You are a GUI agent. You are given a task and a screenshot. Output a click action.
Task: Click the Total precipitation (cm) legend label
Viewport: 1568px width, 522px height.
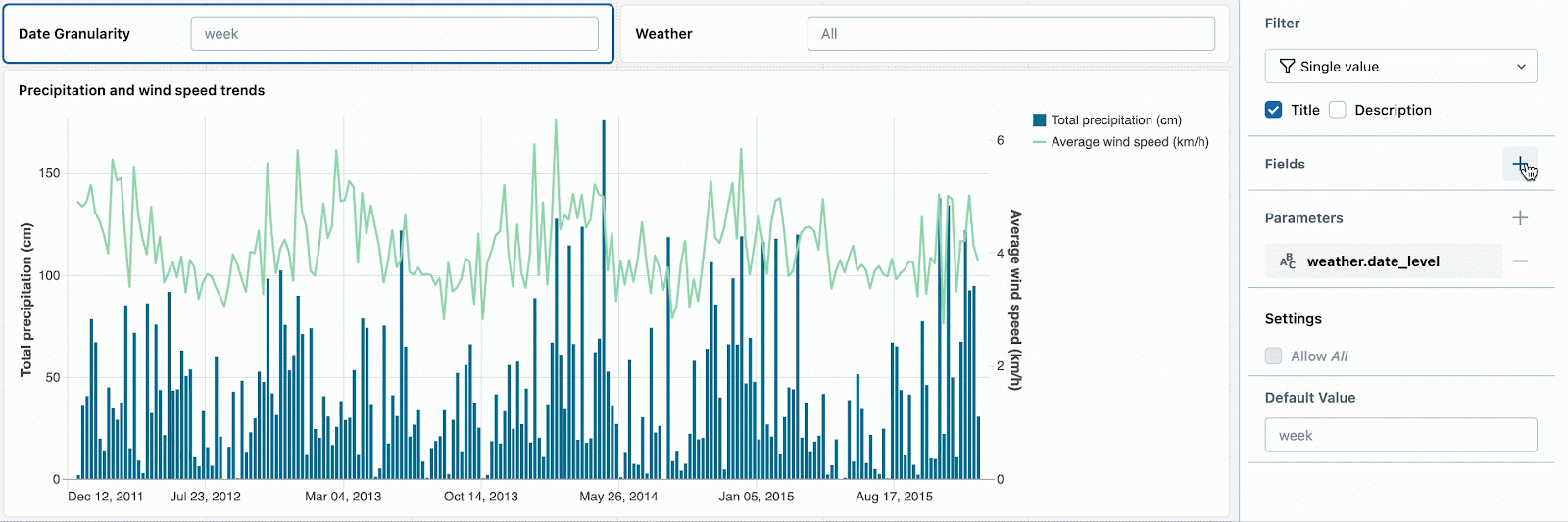pyautogui.click(x=1116, y=120)
